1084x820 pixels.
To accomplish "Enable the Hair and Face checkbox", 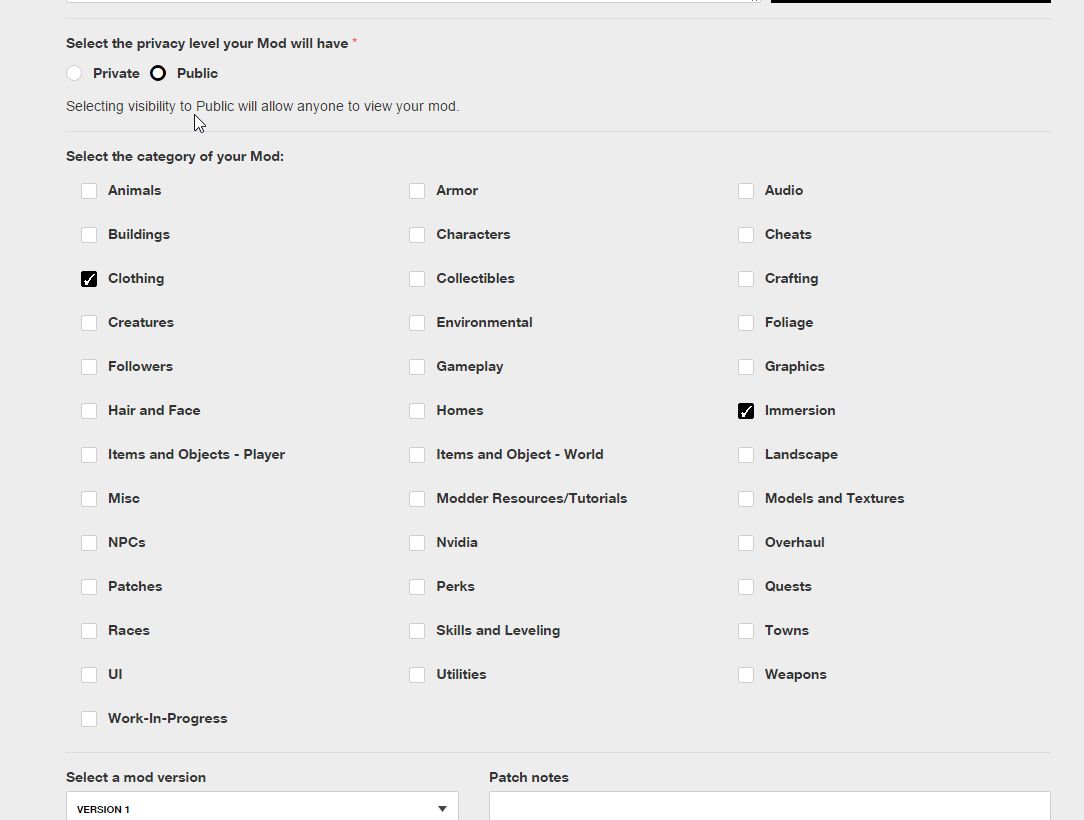I will point(89,411).
